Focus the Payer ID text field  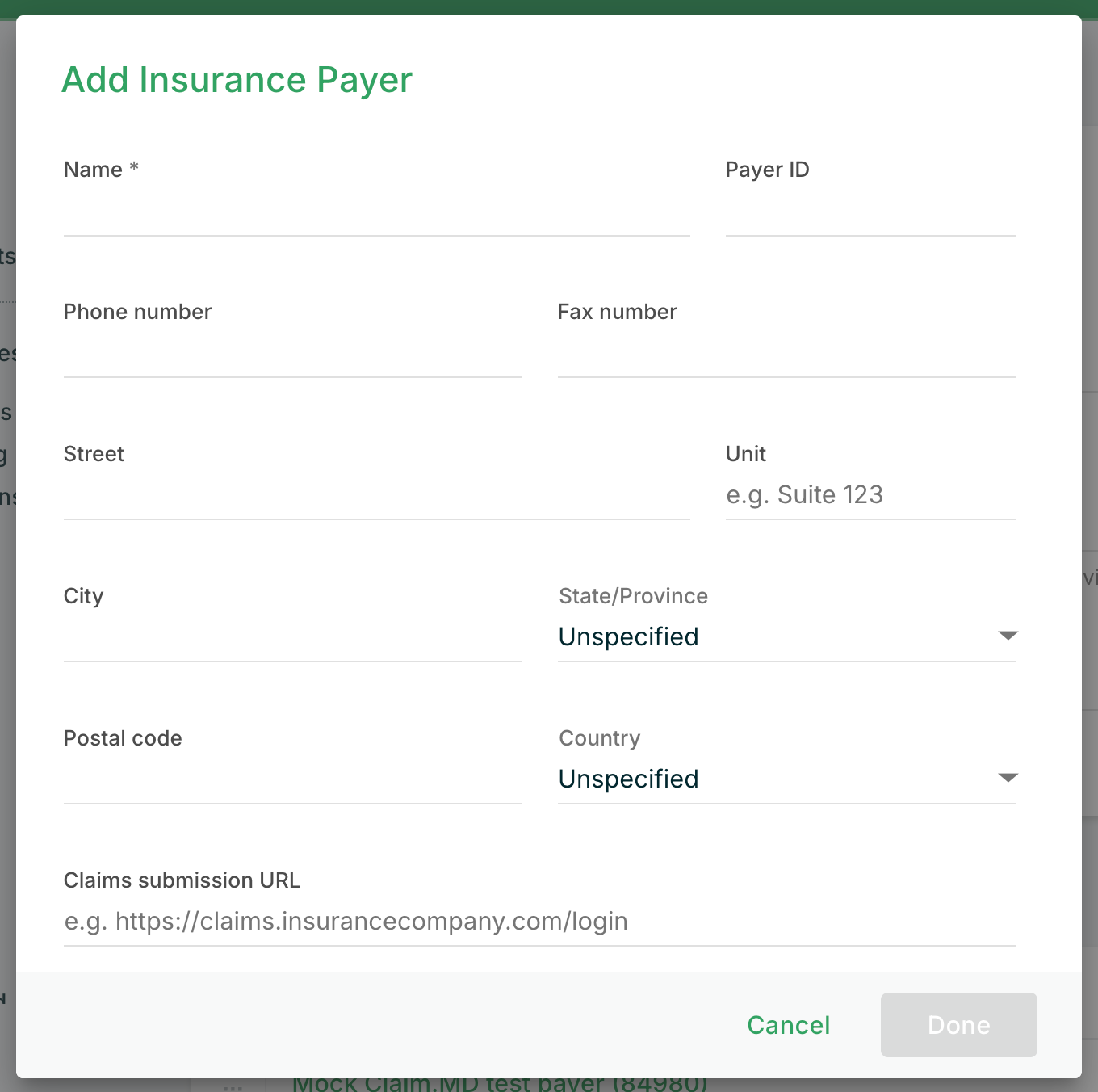[x=870, y=212]
